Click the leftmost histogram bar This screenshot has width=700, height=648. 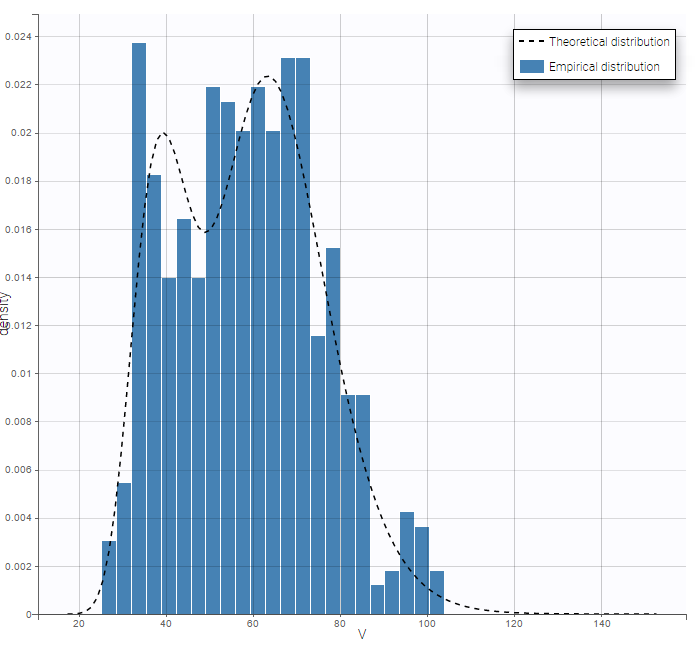[x=109, y=578]
